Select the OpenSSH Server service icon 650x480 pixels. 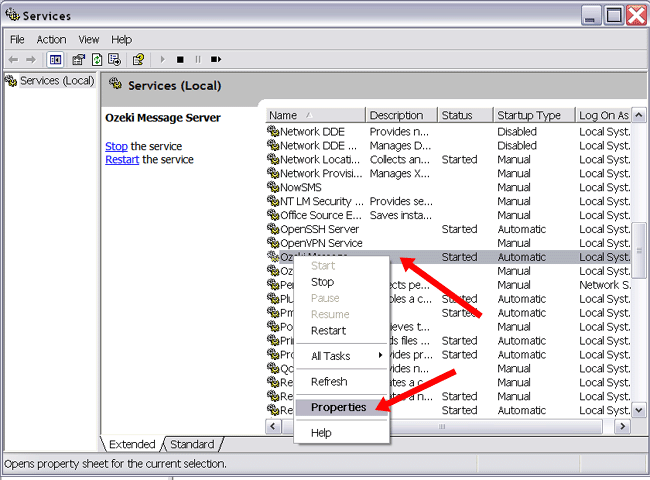pos(273,229)
